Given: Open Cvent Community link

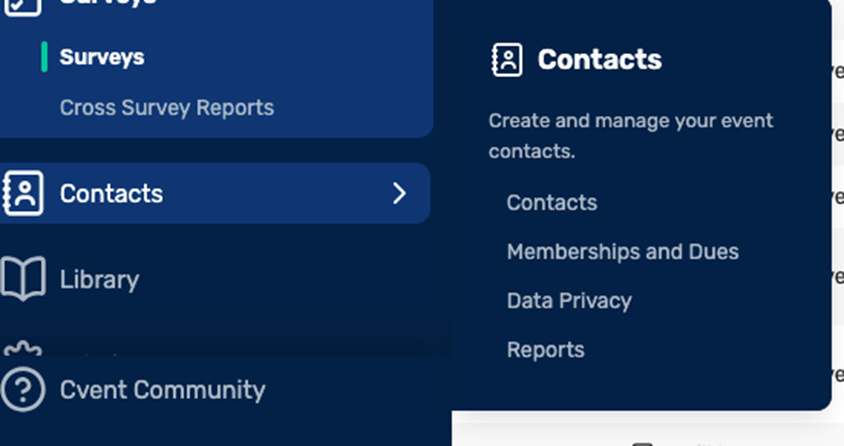Looking at the screenshot, I should click(163, 390).
